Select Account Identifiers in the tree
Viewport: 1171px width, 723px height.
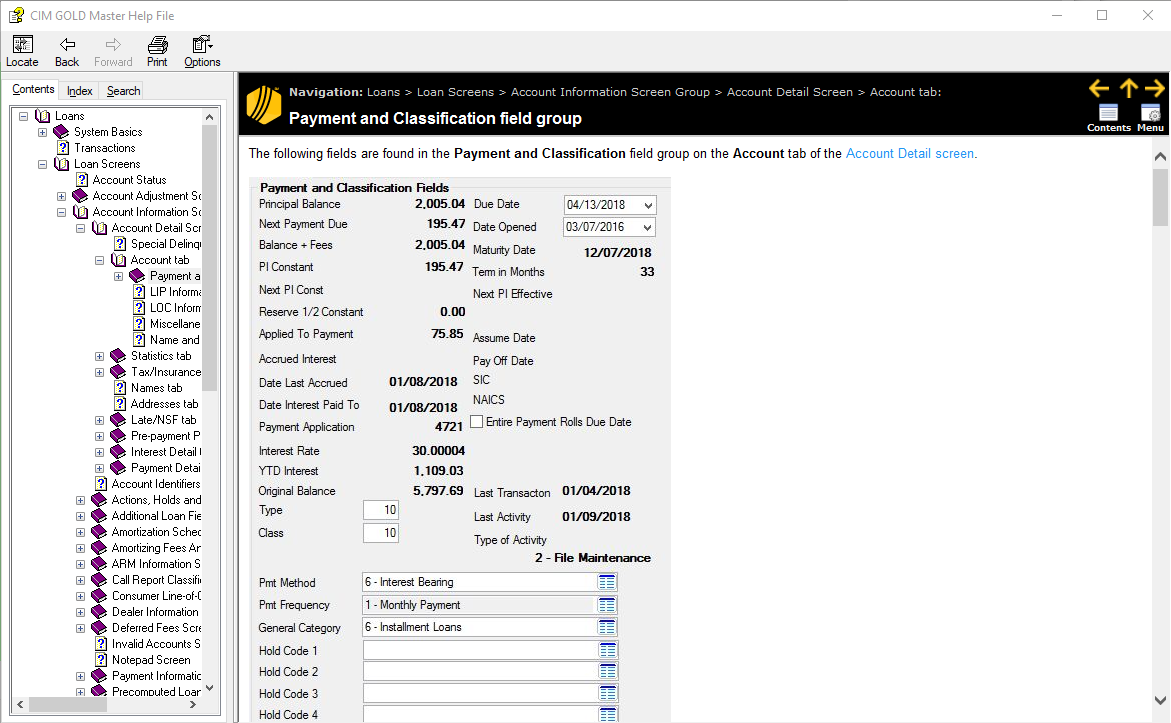pyautogui.click(x=155, y=484)
